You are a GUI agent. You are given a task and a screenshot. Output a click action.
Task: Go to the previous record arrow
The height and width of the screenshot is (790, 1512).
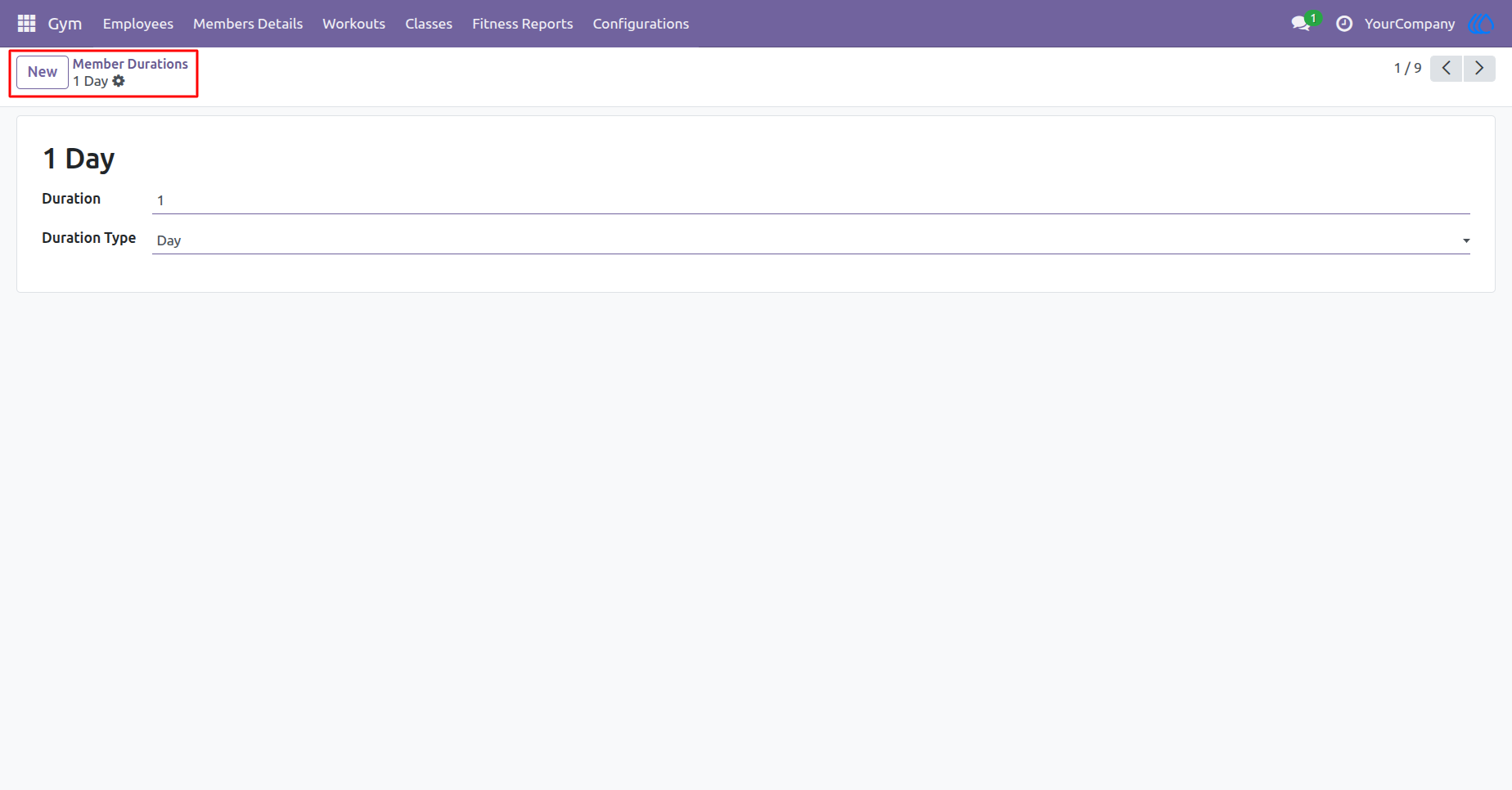point(1447,69)
